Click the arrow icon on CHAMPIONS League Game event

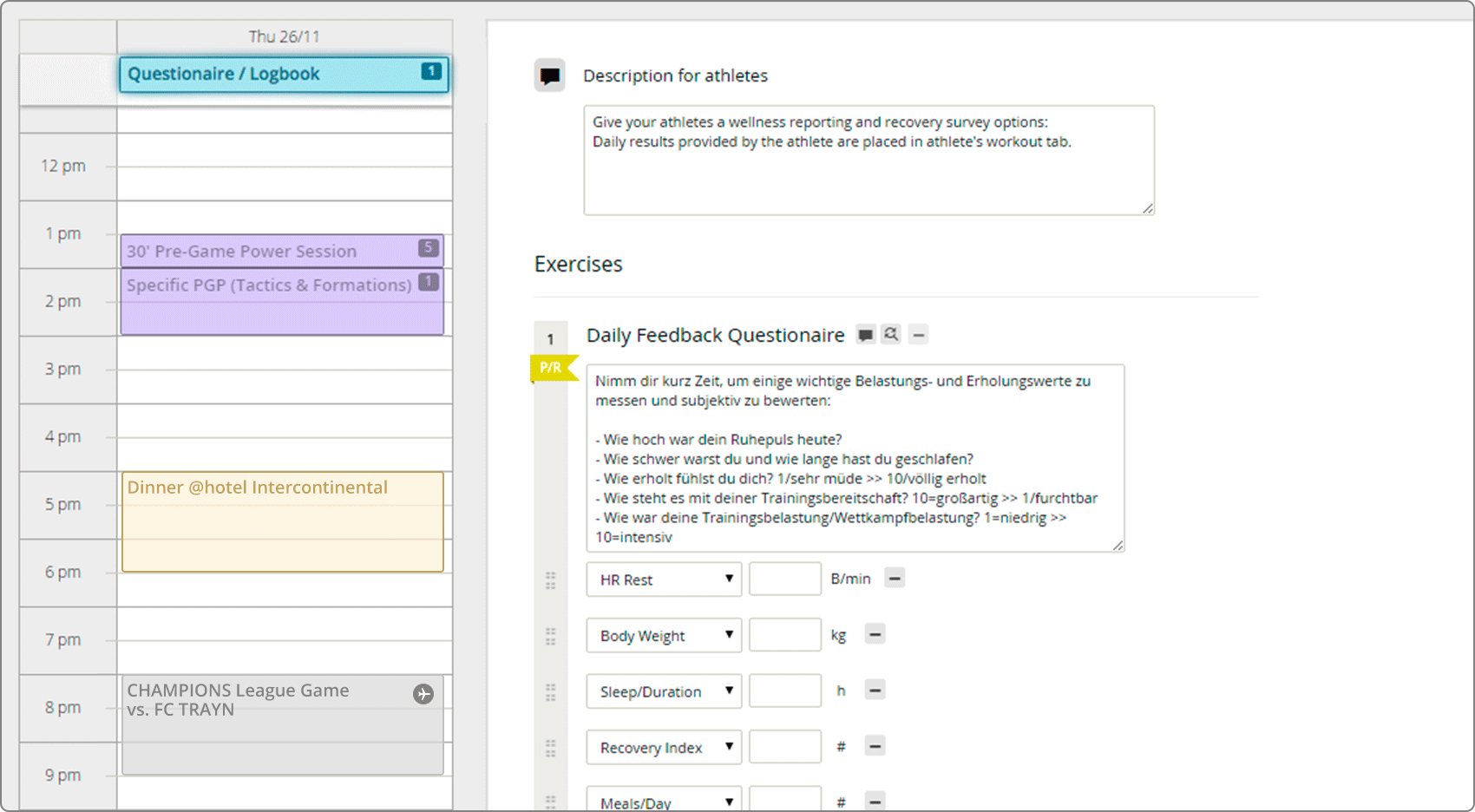(423, 694)
